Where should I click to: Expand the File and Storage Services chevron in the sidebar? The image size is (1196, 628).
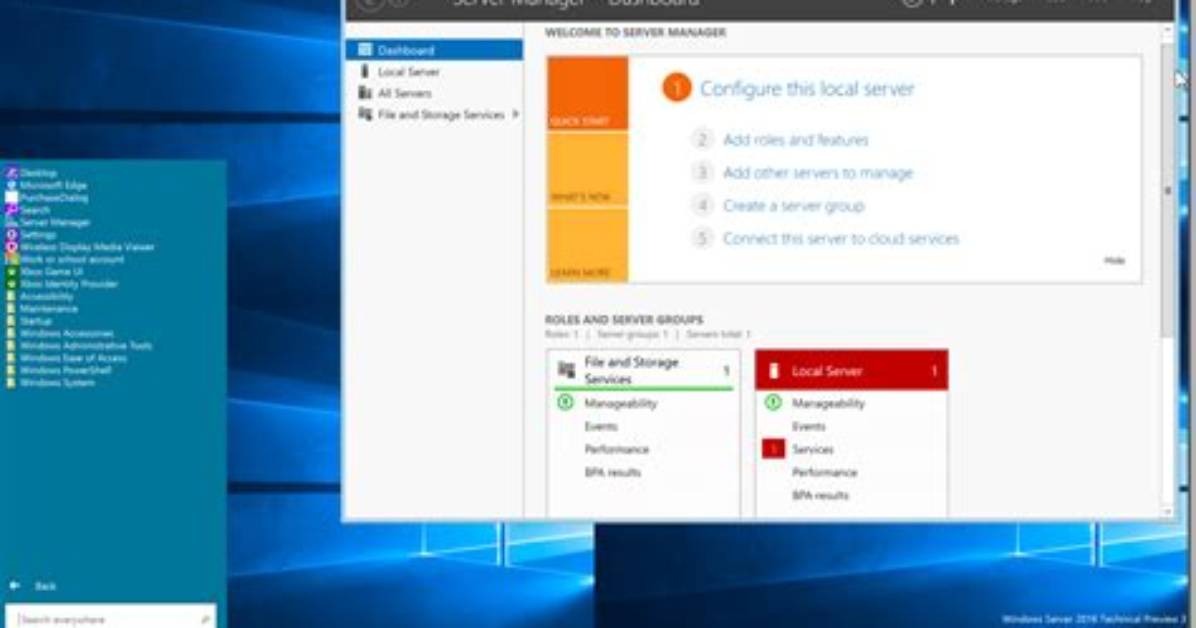pos(516,114)
